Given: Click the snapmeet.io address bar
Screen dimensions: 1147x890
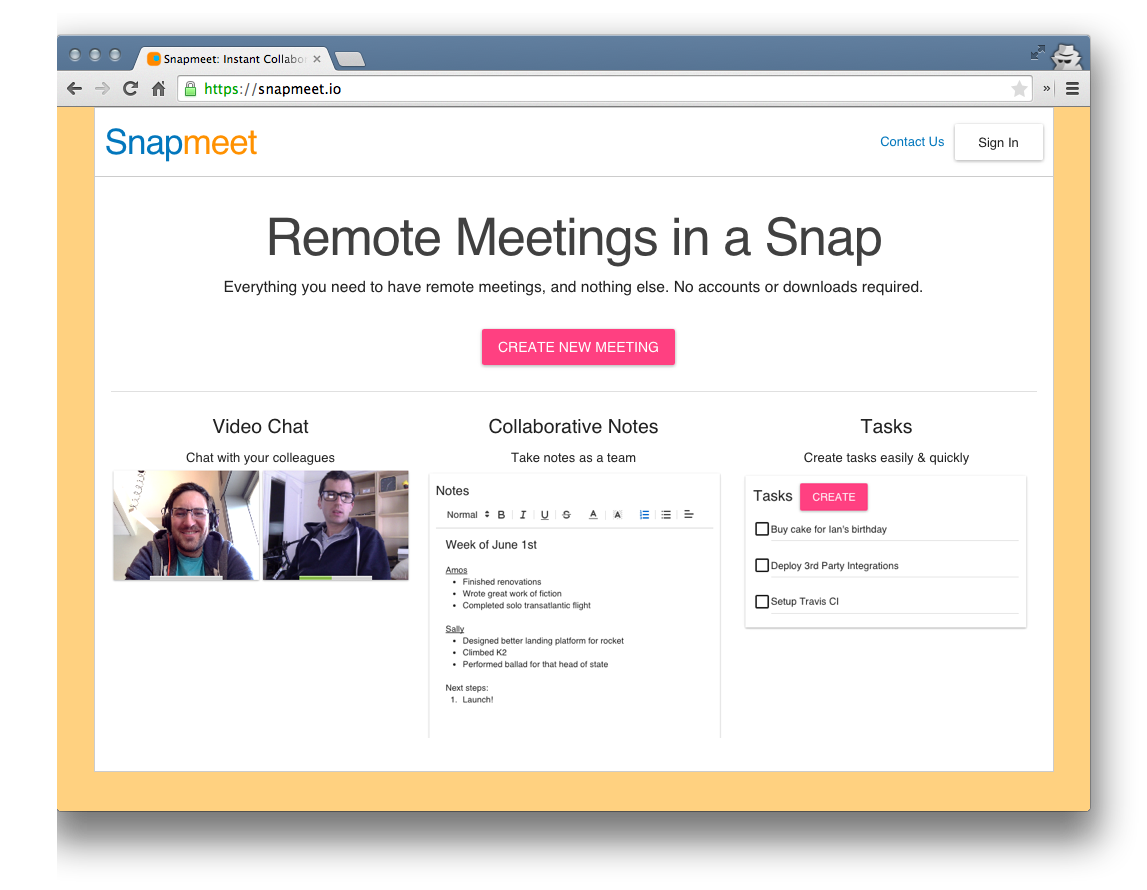Looking at the screenshot, I should (604, 88).
